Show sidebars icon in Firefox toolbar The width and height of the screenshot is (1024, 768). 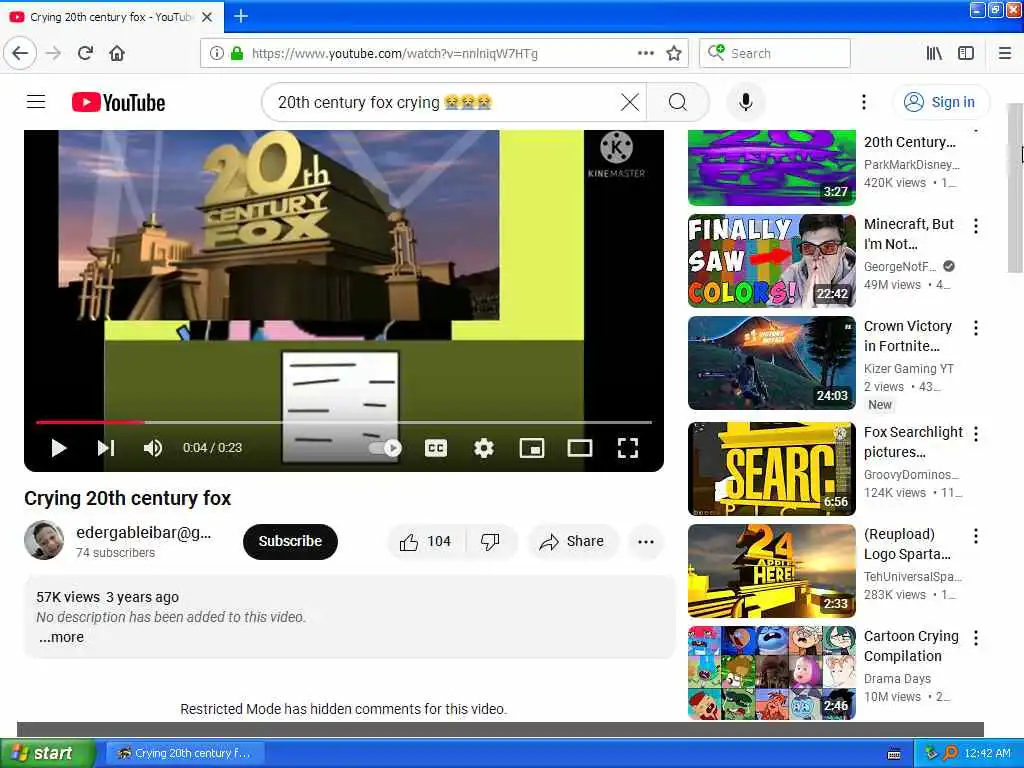coord(966,53)
